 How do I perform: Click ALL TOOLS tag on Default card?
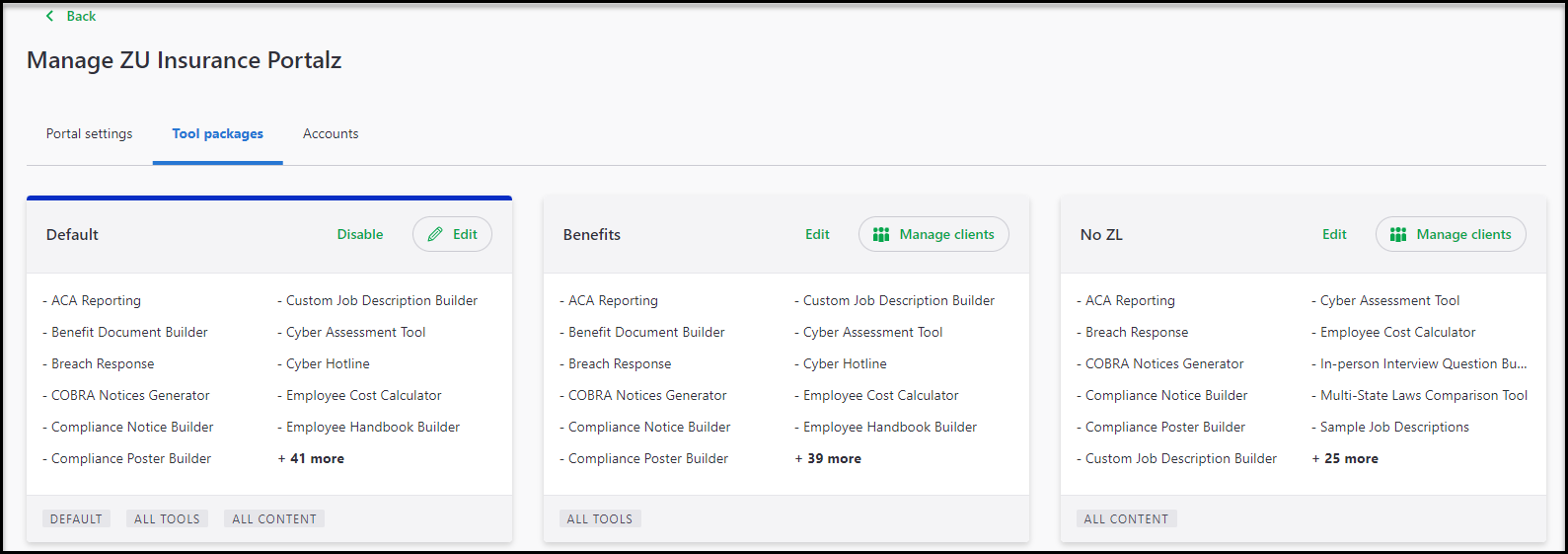click(167, 518)
